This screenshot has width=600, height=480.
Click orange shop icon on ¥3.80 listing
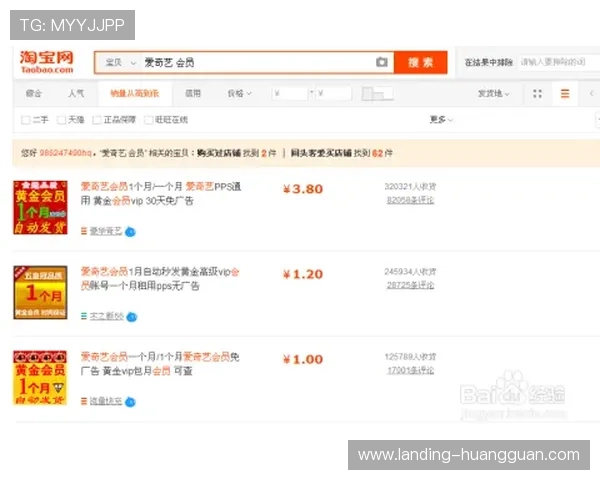84,231
